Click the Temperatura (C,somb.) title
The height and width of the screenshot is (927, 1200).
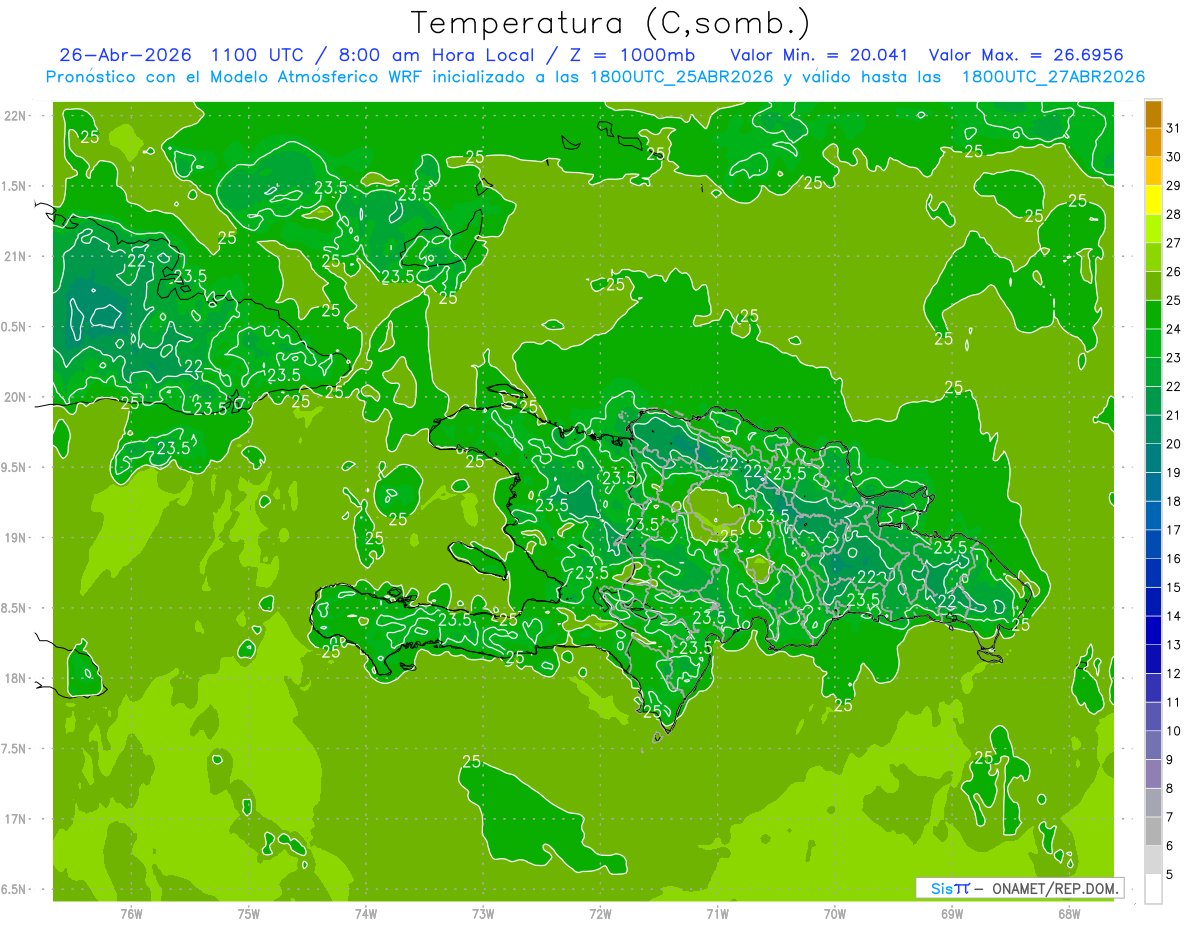pyautogui.click(x=610, y=21)
